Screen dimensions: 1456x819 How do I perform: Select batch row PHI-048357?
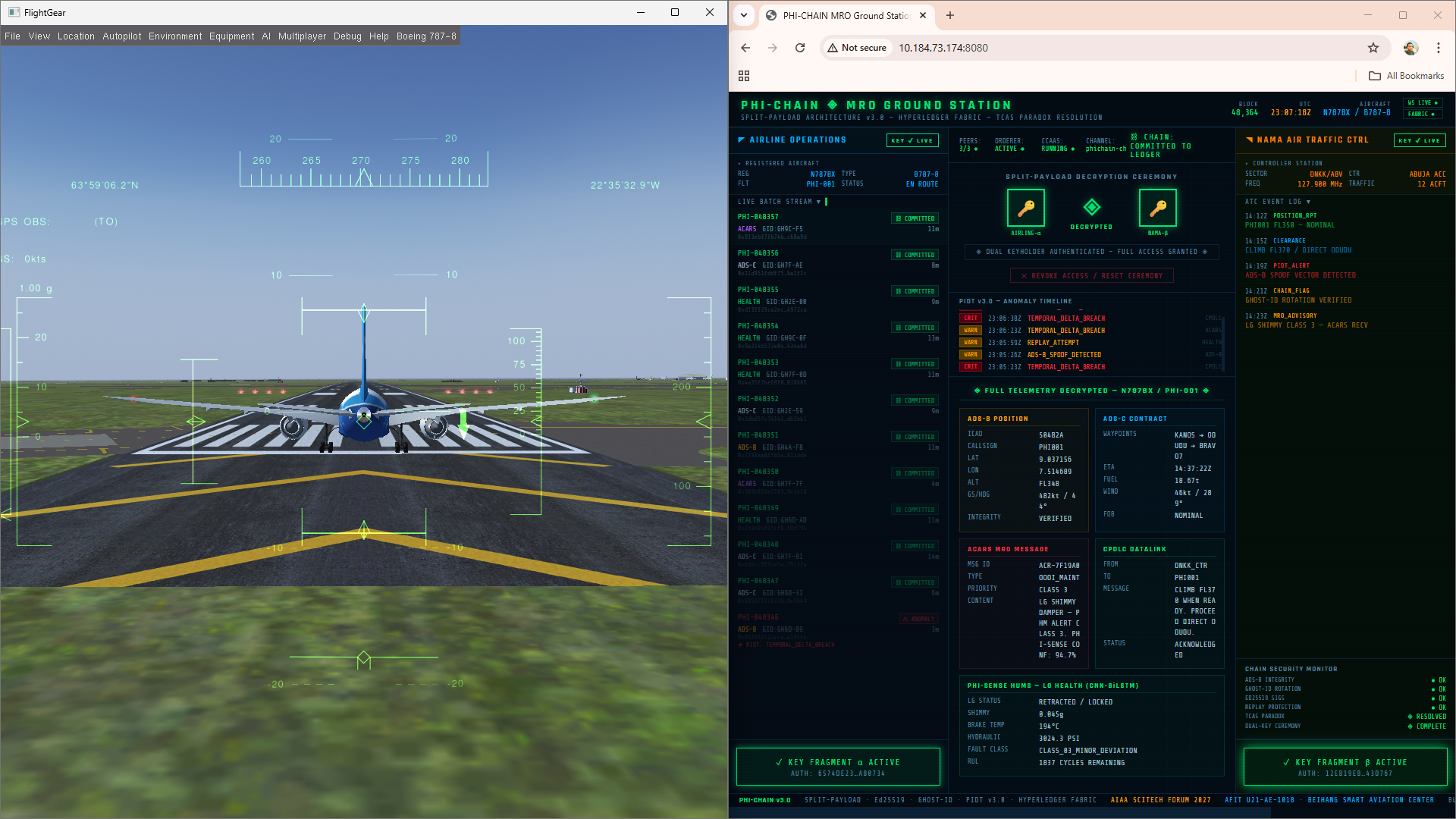[838, 227]
